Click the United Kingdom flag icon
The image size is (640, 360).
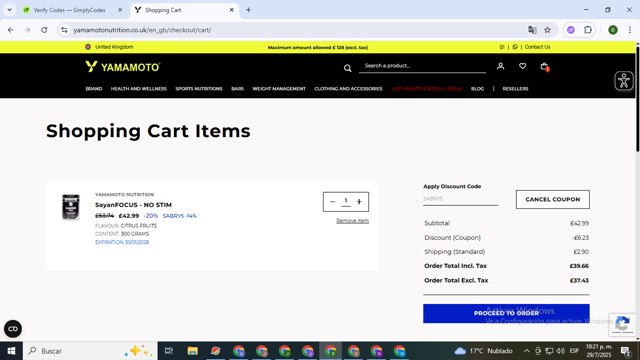pyautogui.click(x=88, y=47)
